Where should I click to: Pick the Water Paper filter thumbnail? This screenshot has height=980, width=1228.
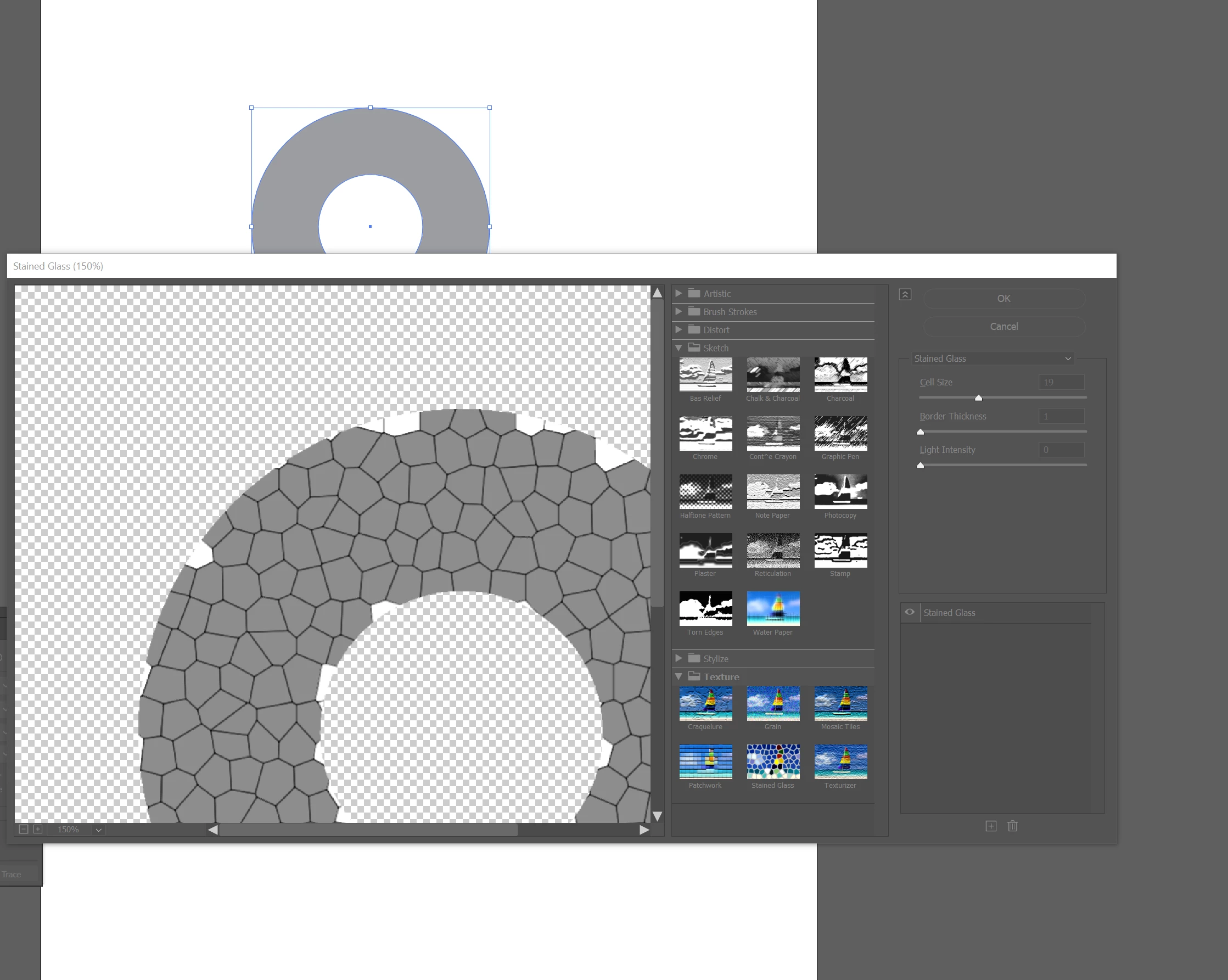773,608
